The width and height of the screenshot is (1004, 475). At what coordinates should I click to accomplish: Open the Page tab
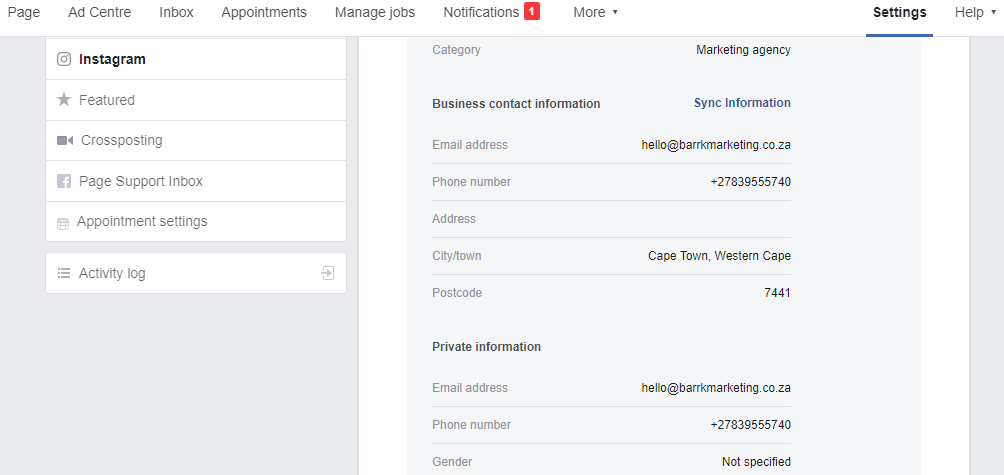tap(24, 12)
